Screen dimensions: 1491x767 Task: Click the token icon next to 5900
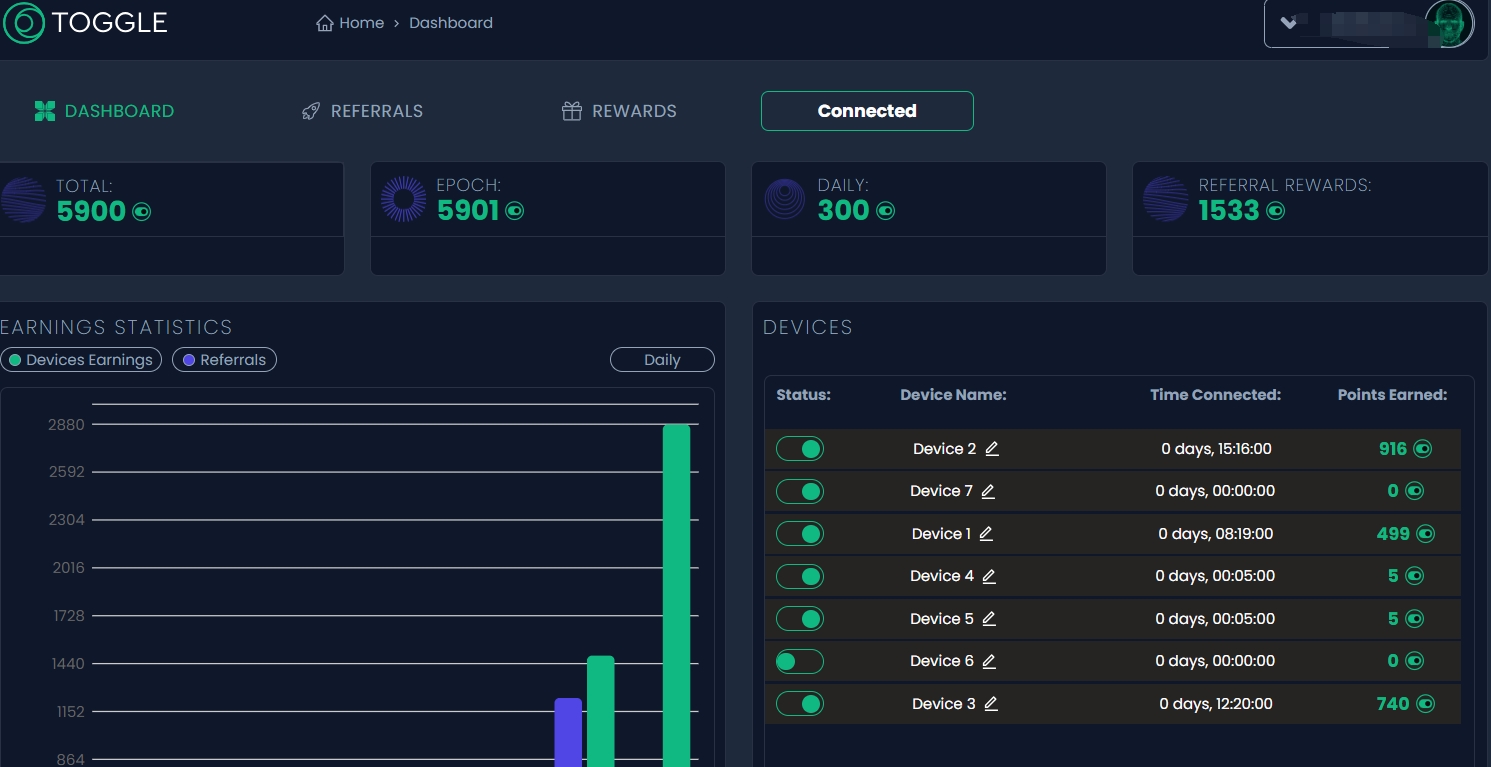tap(142, 212)
